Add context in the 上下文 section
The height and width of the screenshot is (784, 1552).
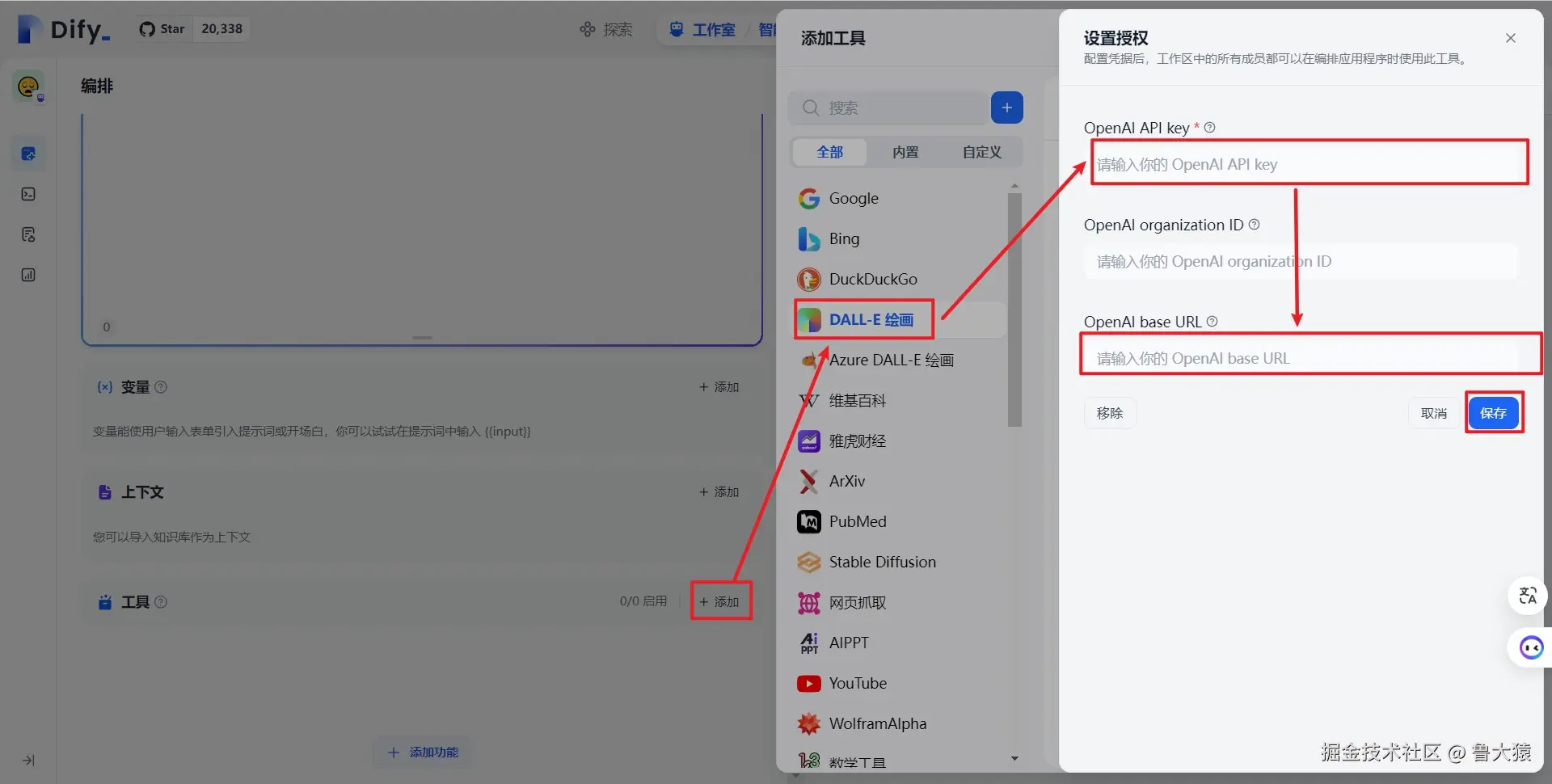click(719, 492)
